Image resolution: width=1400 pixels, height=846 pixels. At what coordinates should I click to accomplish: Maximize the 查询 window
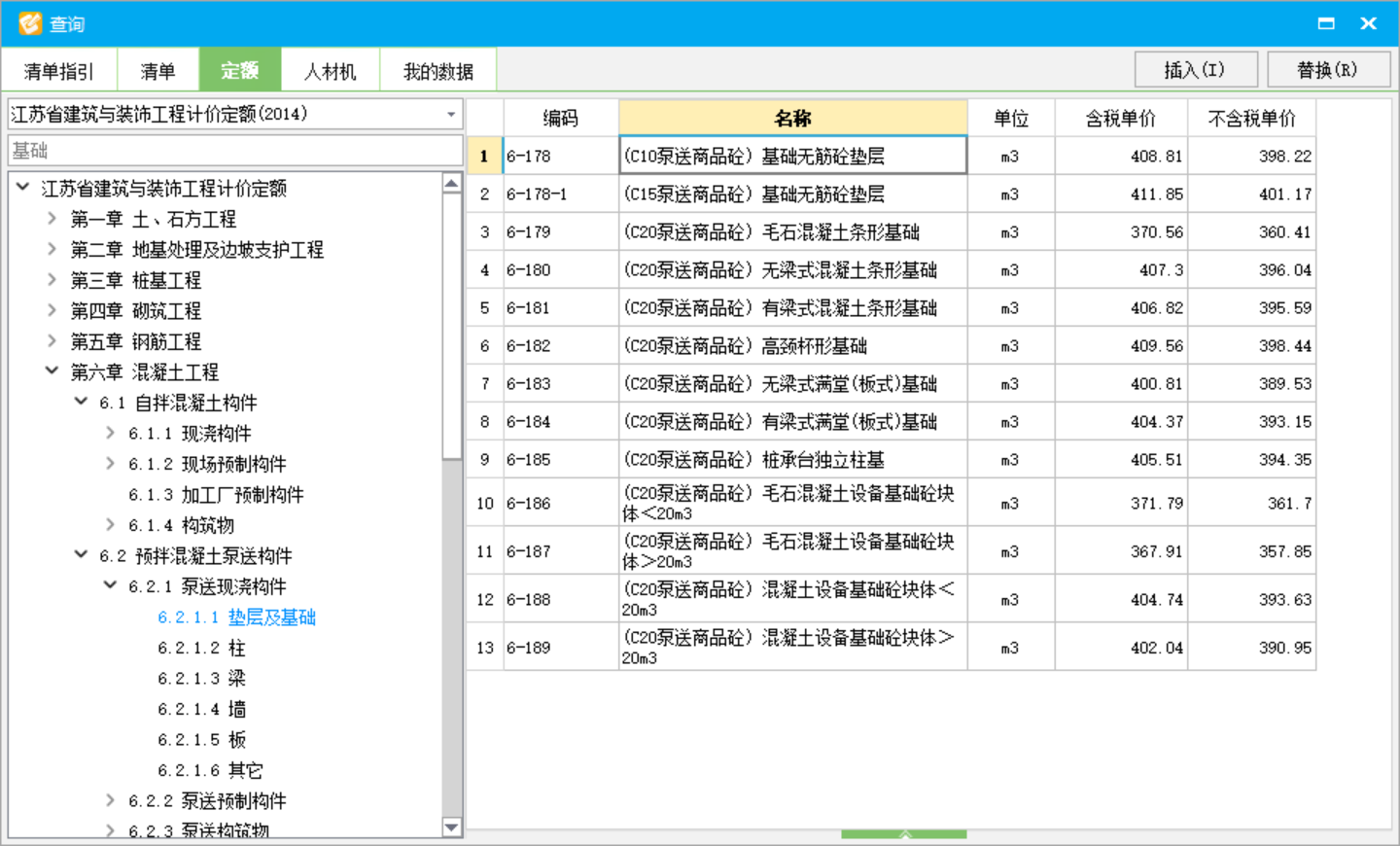pyautogui.click(x=1326, y=23)
